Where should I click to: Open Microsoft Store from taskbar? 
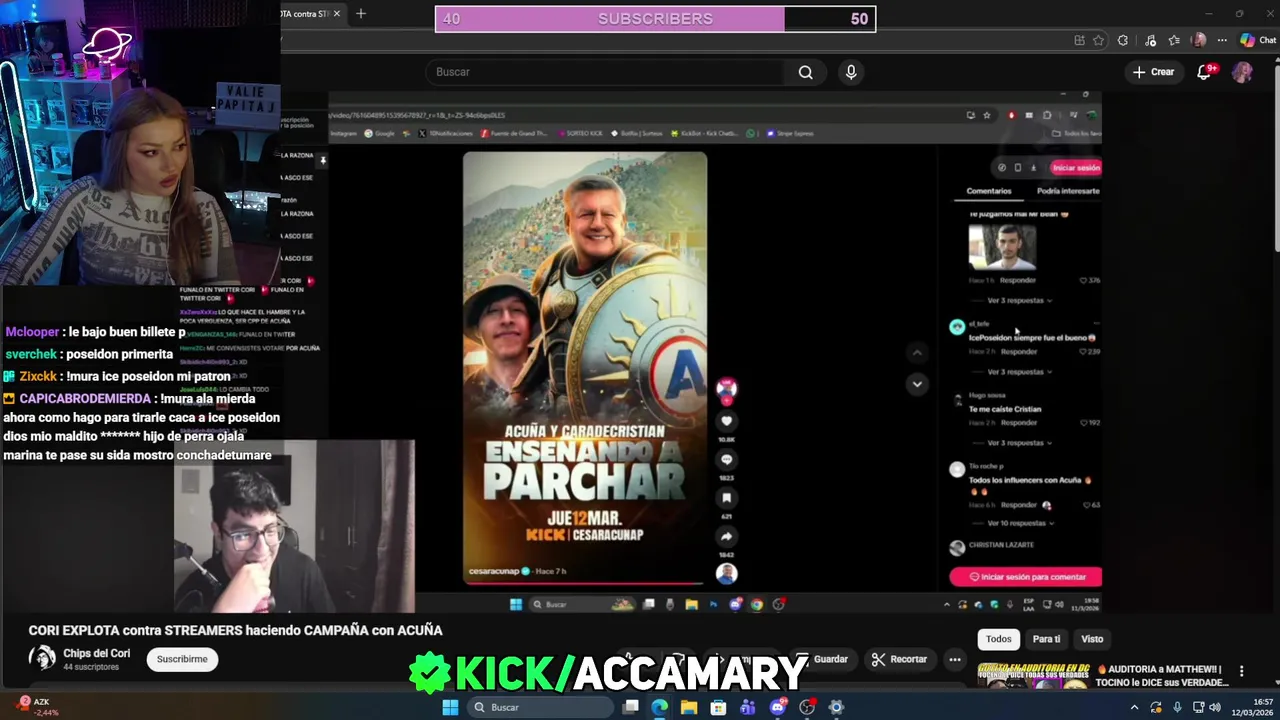[x=718, y=707]
